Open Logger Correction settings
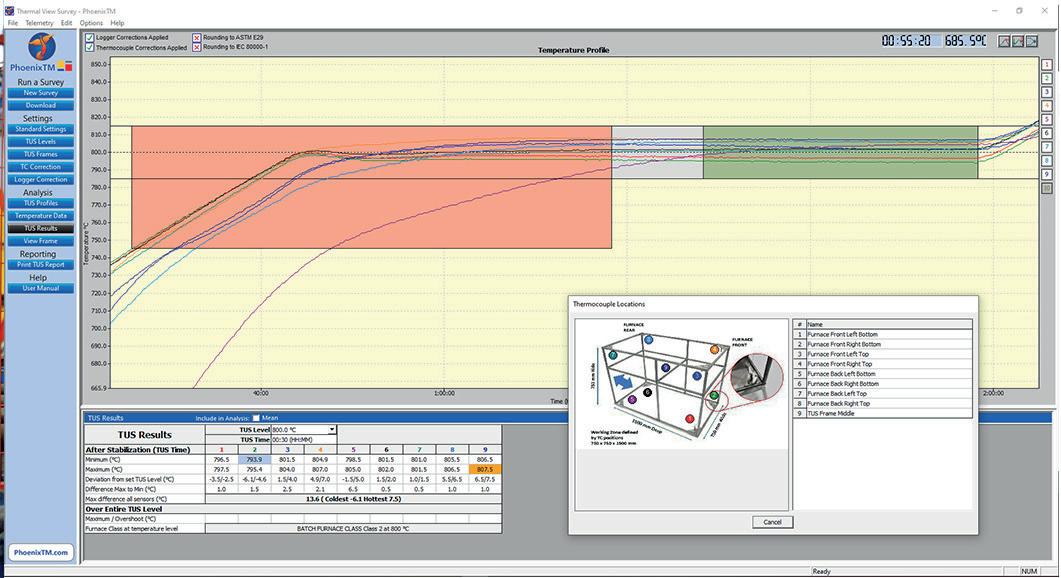 pyautogui.click(x=41, y=180)
